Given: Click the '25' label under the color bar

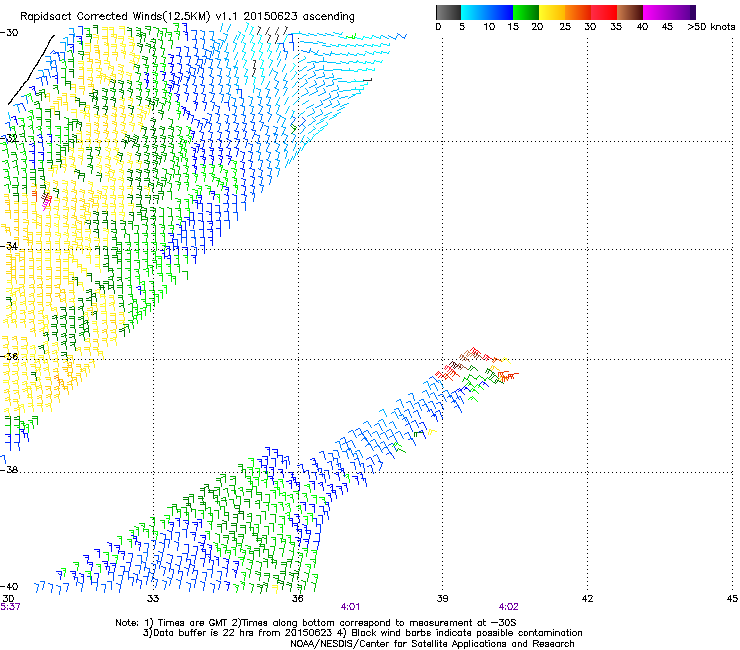Looking at the screenshot, I should [565, 27].
